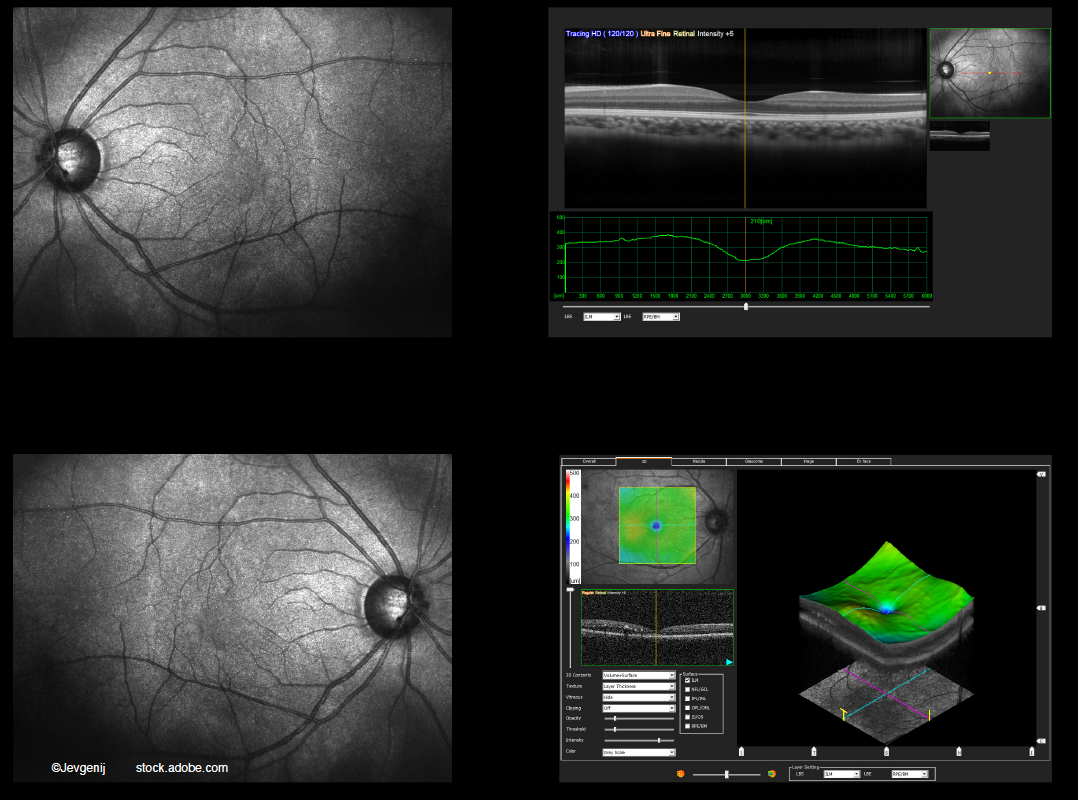This screenshot has height=800, width=1078.
Task: Adjust the Intensity slider
Action: 639,740
